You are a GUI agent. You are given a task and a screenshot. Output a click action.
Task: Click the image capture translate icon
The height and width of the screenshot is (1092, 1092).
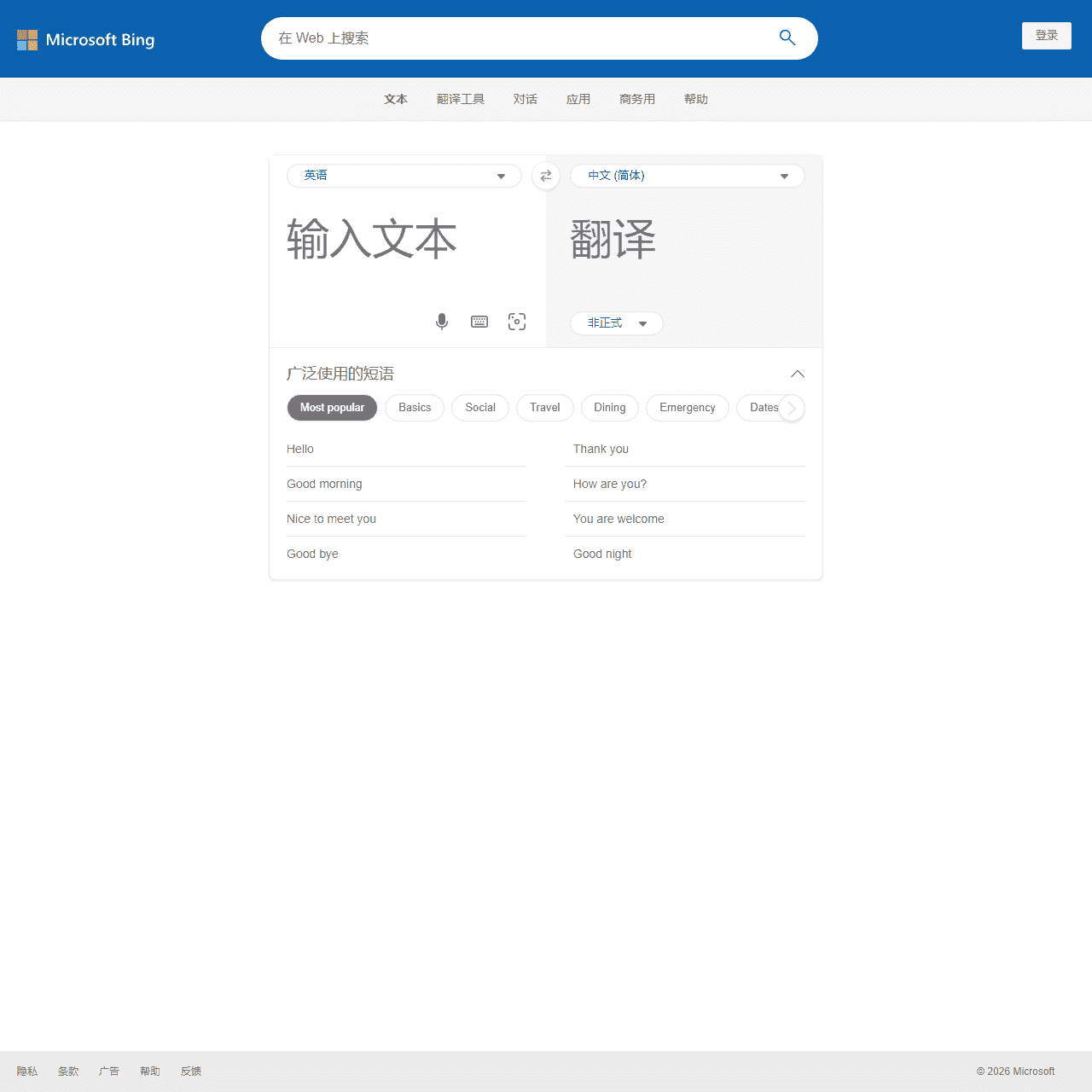(x=517, y=322)
